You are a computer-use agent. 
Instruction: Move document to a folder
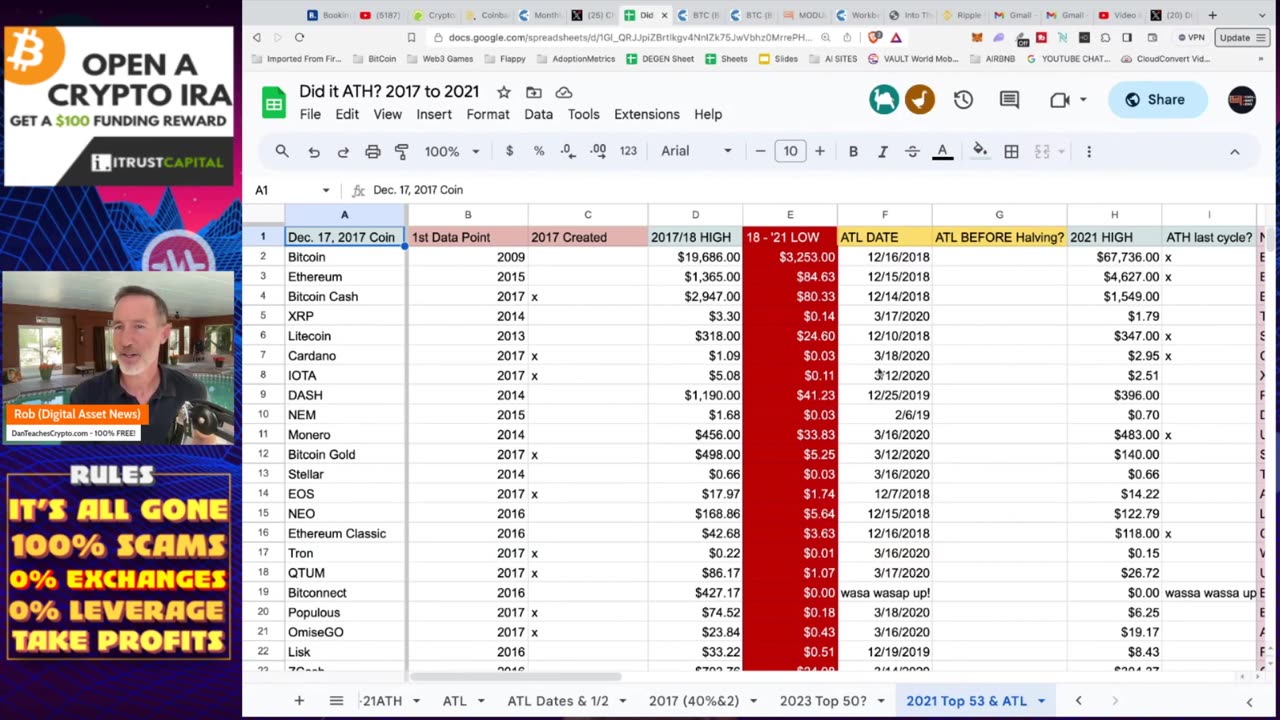pos(534,92)
